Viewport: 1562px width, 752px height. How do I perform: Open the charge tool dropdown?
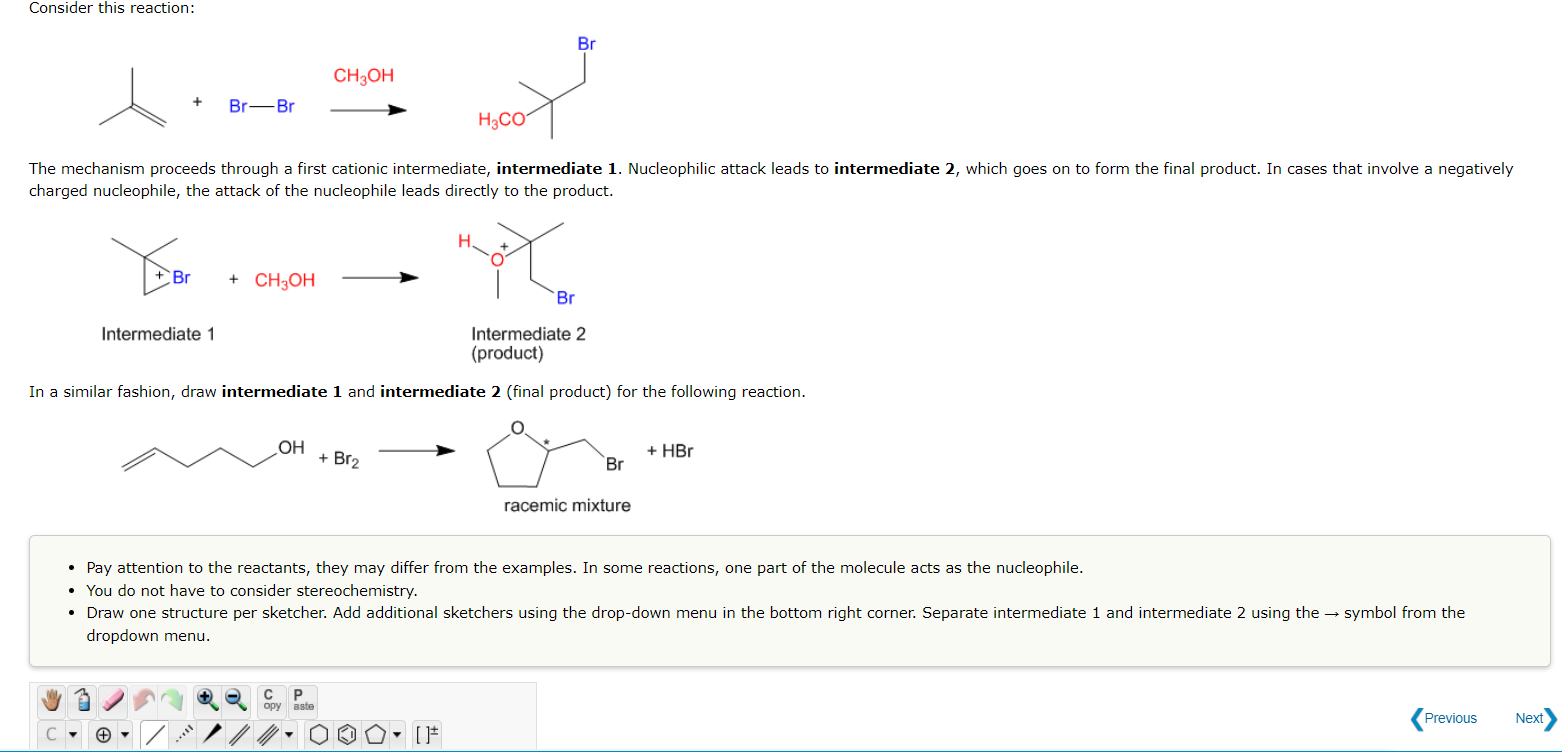(125, 732)
